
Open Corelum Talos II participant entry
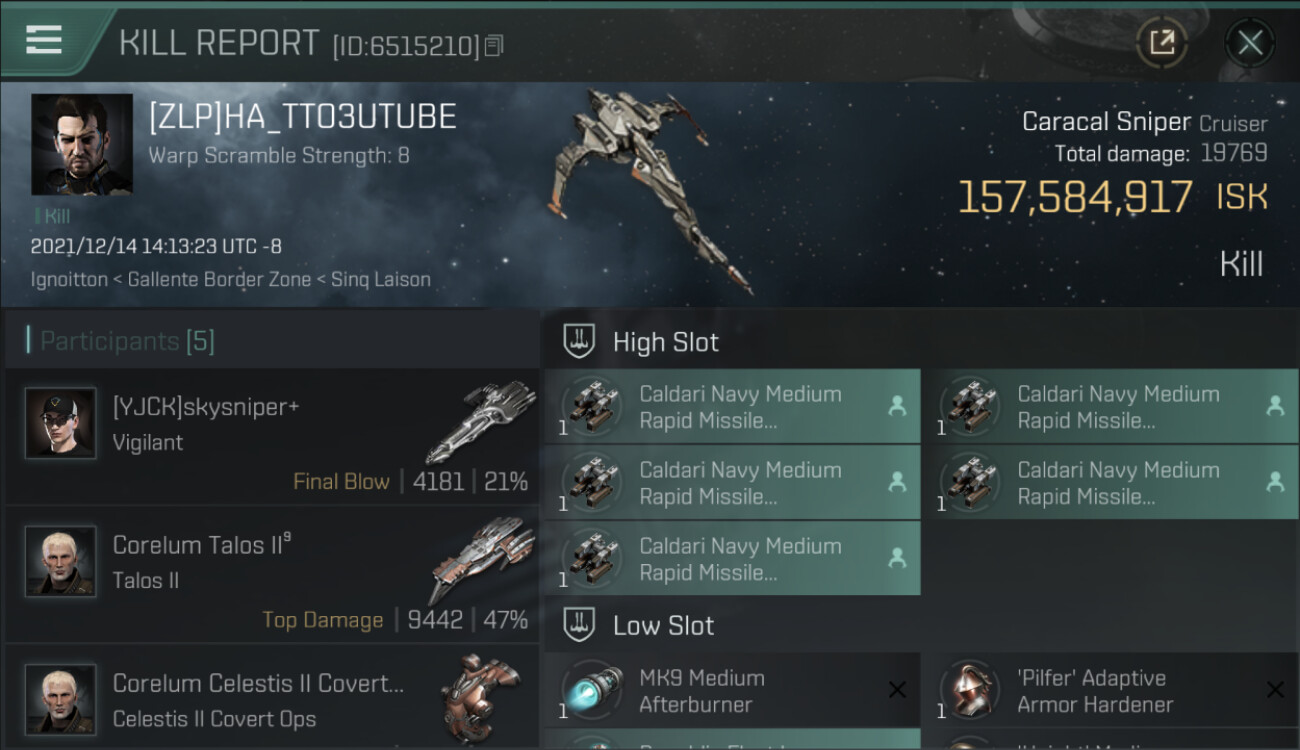point(270,575)
